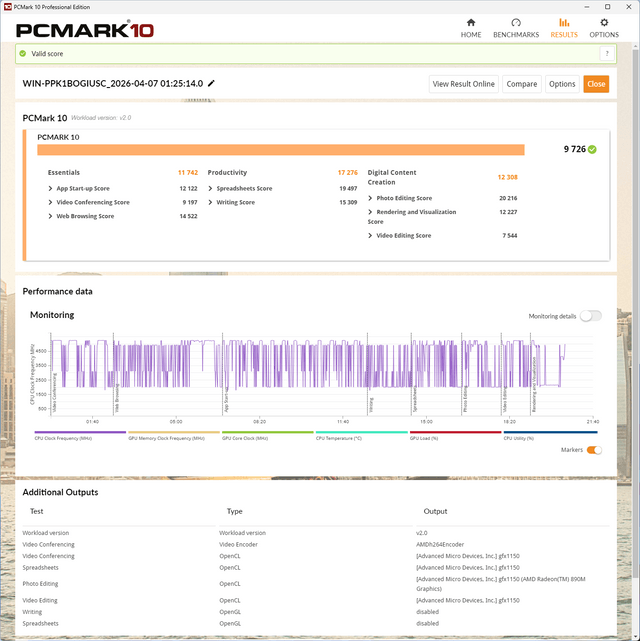
Task: Click the Home icon in navigation
Action: coord(471,22)
